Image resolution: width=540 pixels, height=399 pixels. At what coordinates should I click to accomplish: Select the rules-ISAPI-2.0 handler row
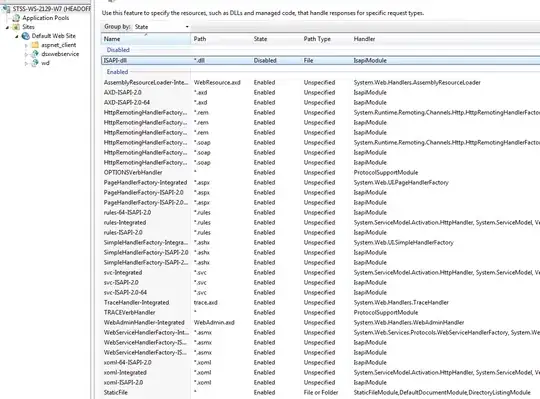click(x=321, y=232)
